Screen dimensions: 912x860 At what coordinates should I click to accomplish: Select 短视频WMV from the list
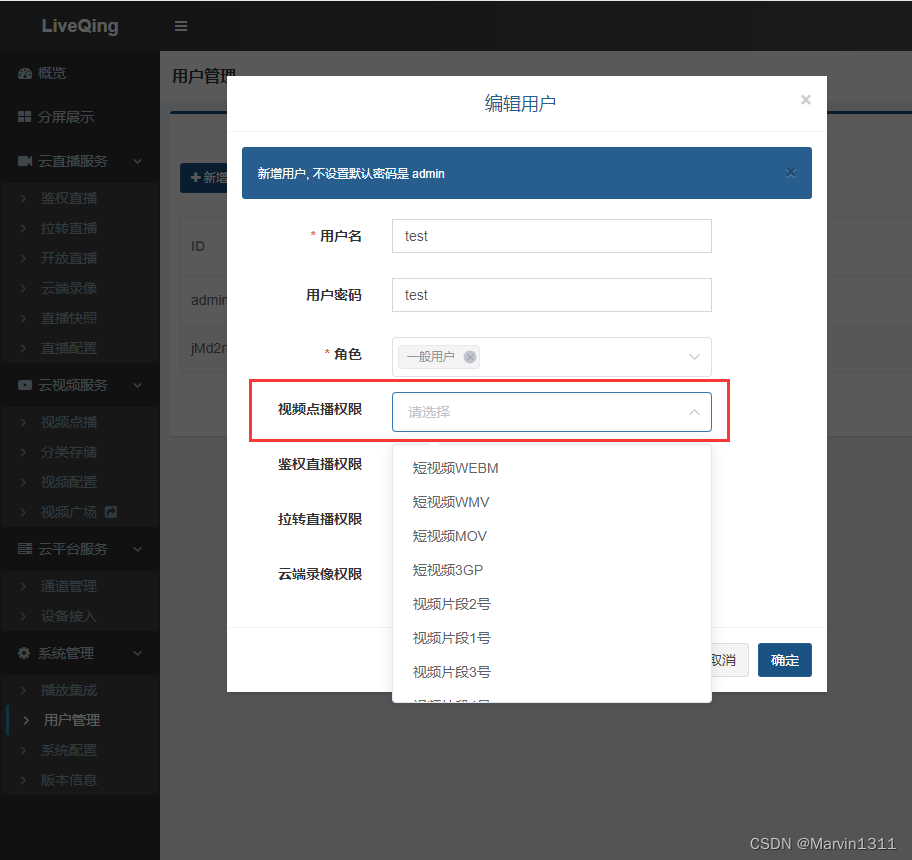551,502
